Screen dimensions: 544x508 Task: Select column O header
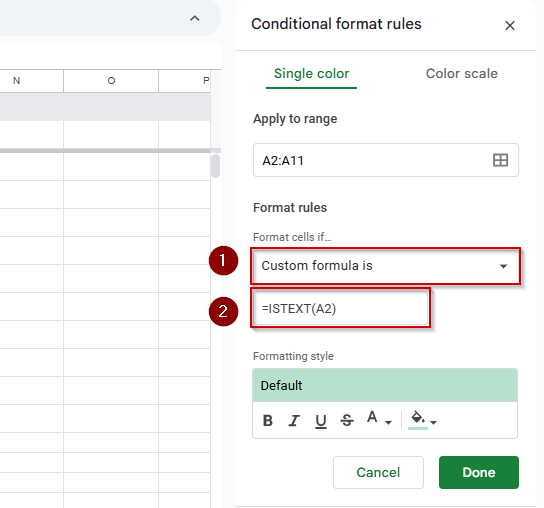pos(111,81)
